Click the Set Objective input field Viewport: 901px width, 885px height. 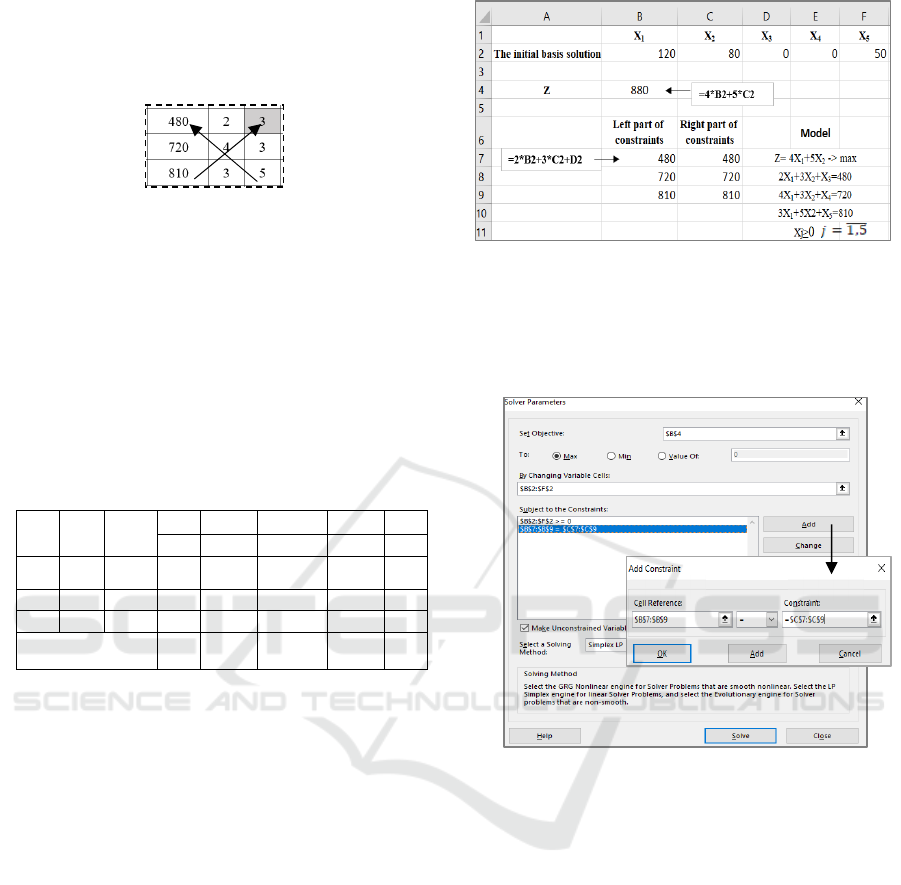click(747, 434)
